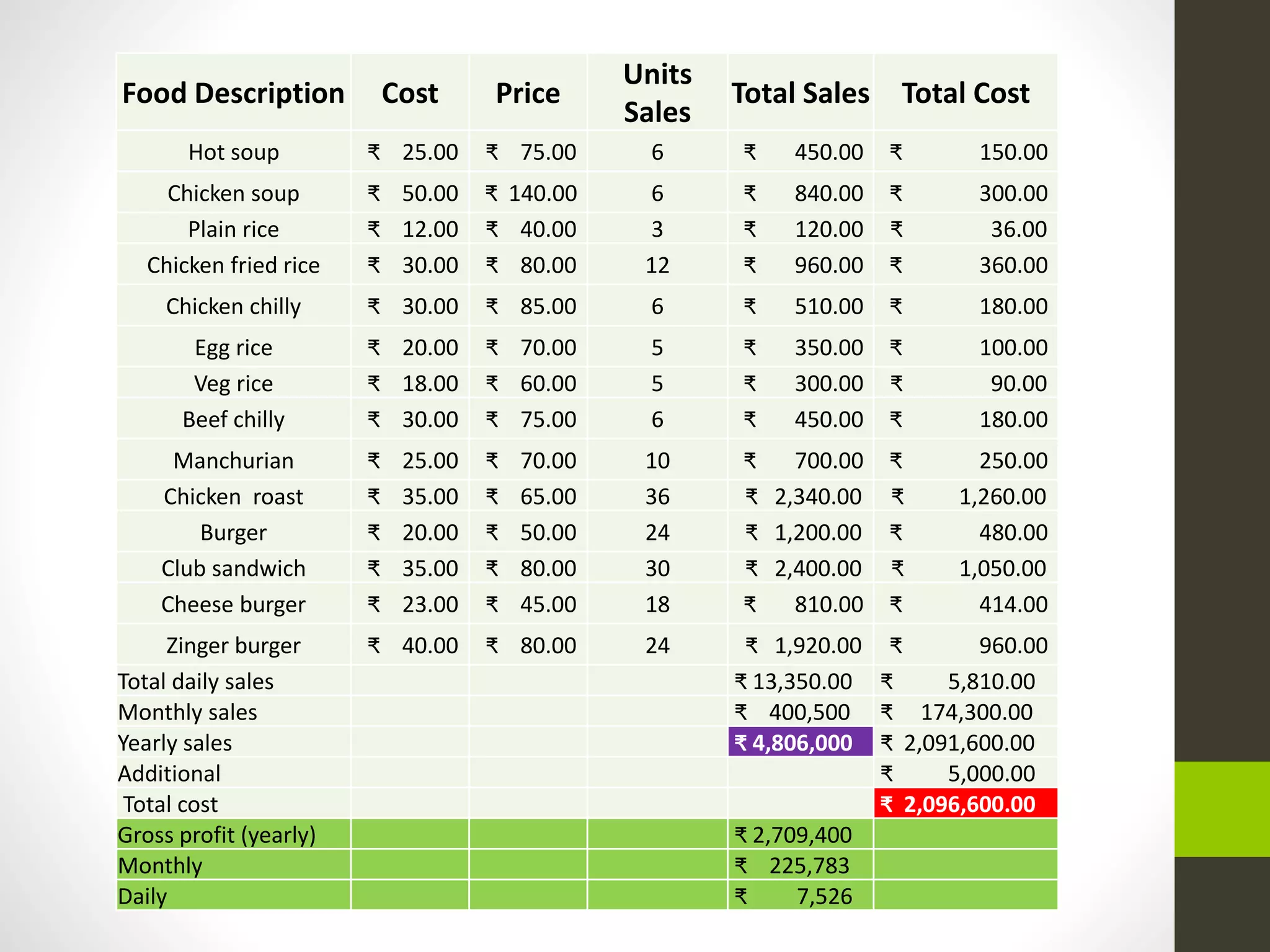Click the 'Club sandwich' cell
Screen dimensions: 1270x952
pos(234,568)
